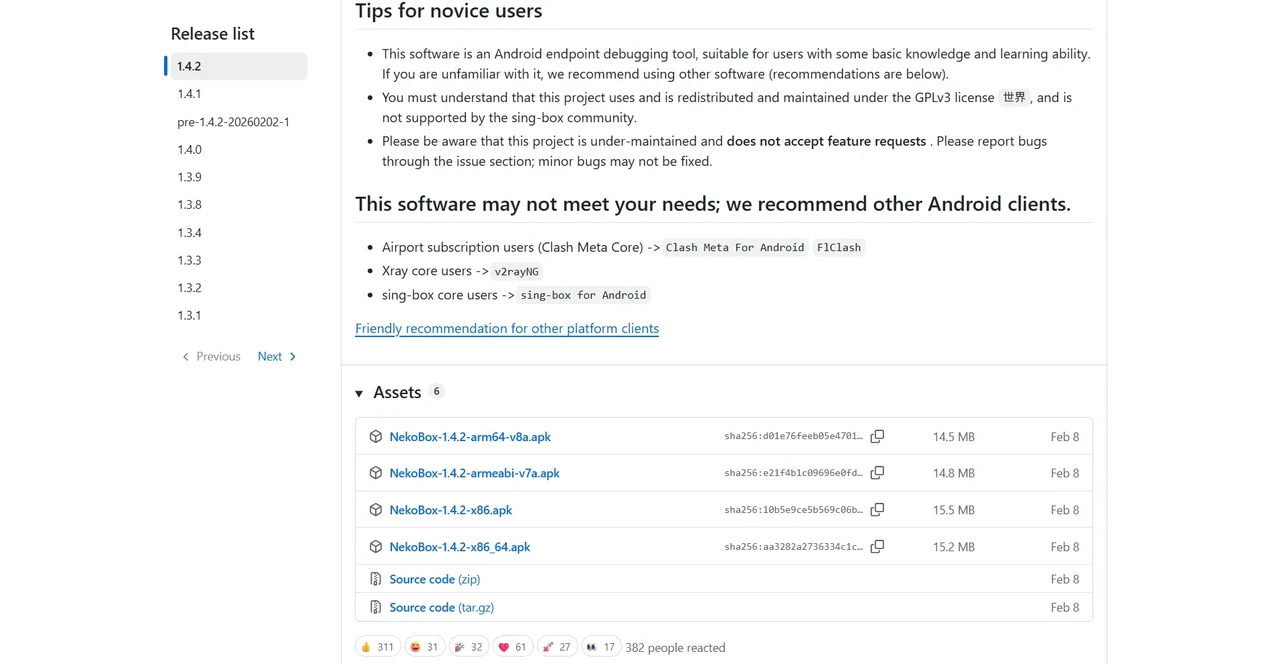Viewport: 1280px width, 664px height.
Task: Go to Next page of release list
Action: point(277,356)
